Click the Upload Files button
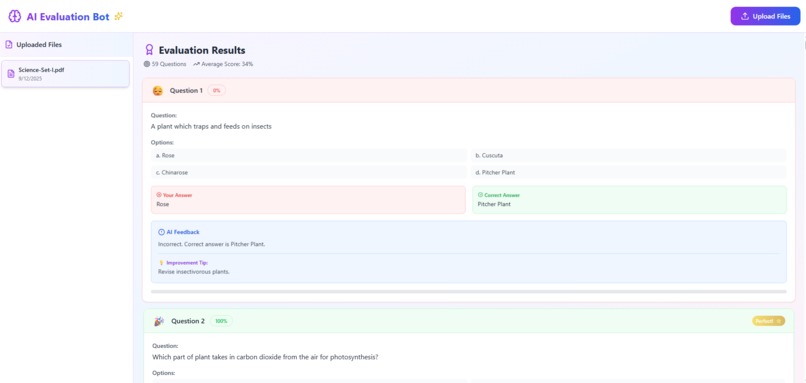806x383 pixels. [765, 16]
